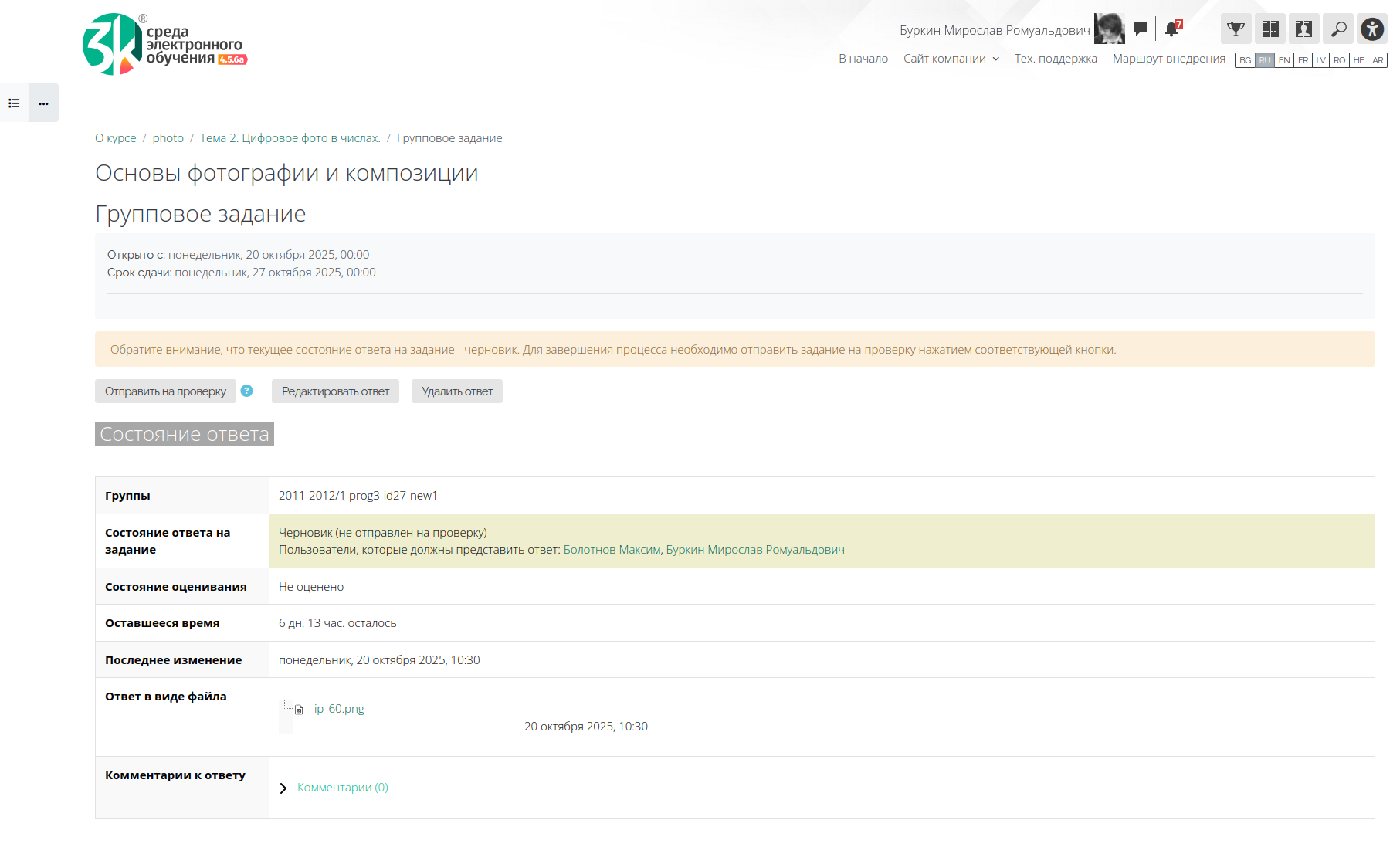Open Тех. поддержка menu item
Viewport: 1400px width, 844px height.
(1055, 59)
